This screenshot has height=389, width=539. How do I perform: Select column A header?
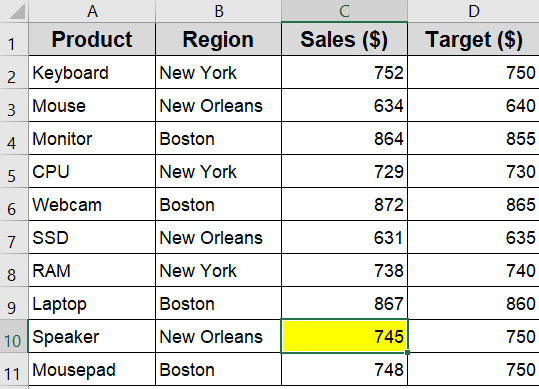click(92, 11)
